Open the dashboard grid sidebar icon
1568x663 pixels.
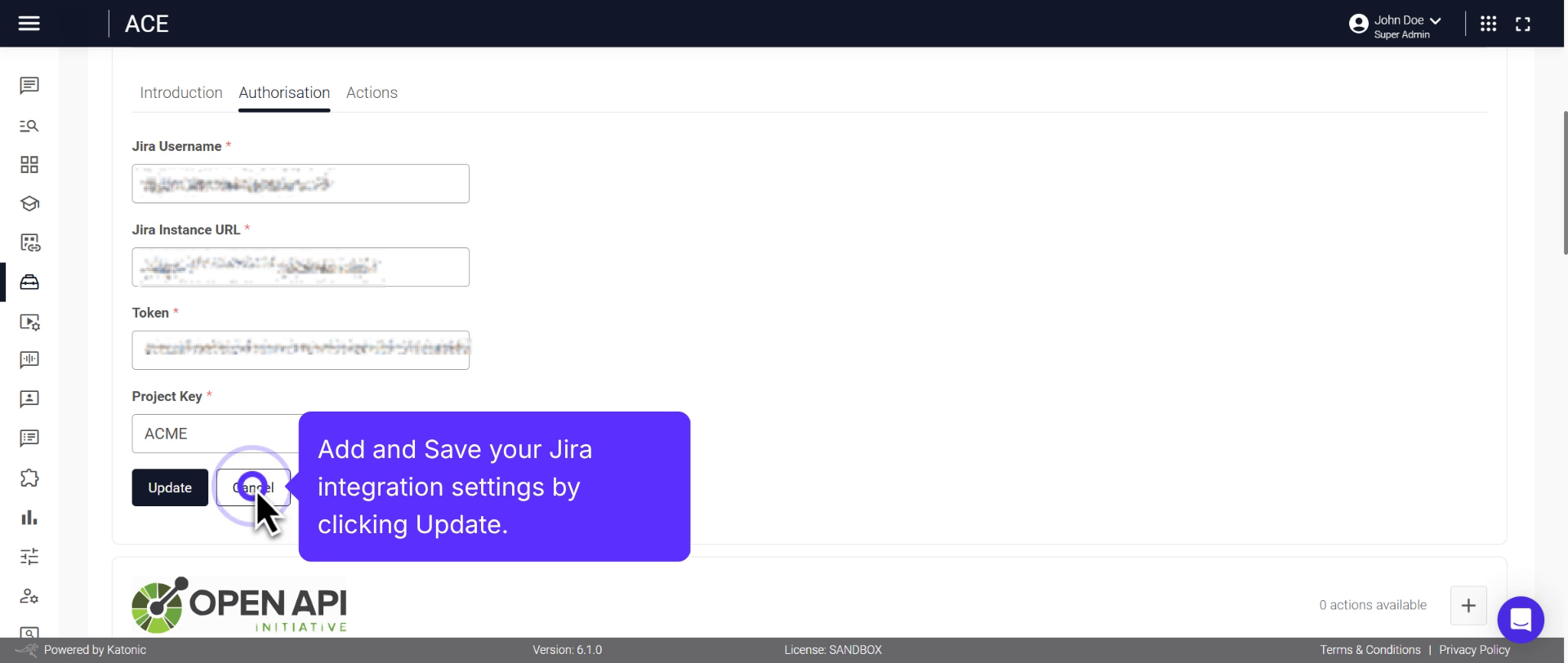click(x=29, y=165)
